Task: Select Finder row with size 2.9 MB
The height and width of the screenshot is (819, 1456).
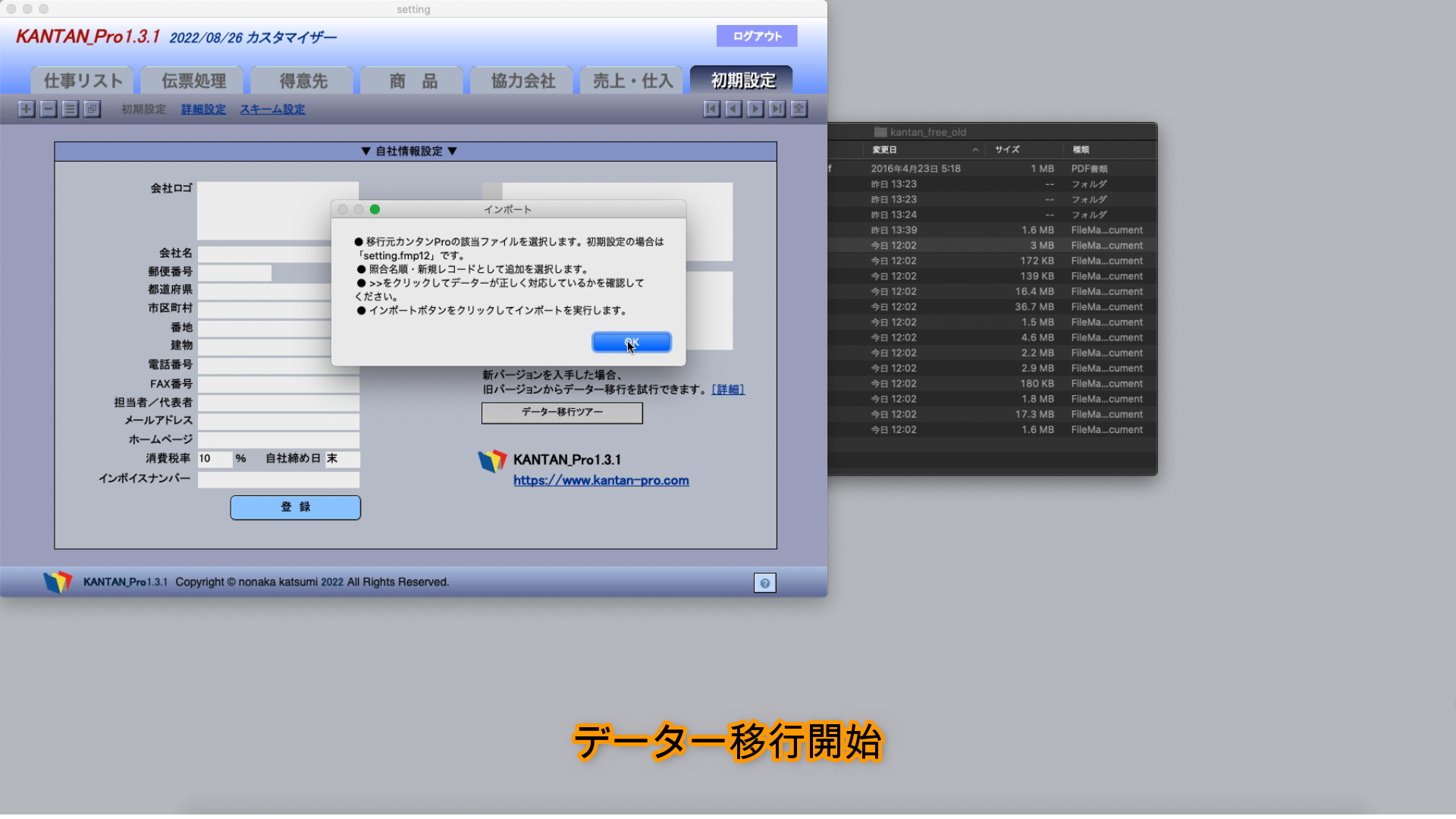Action: [992, 369]
